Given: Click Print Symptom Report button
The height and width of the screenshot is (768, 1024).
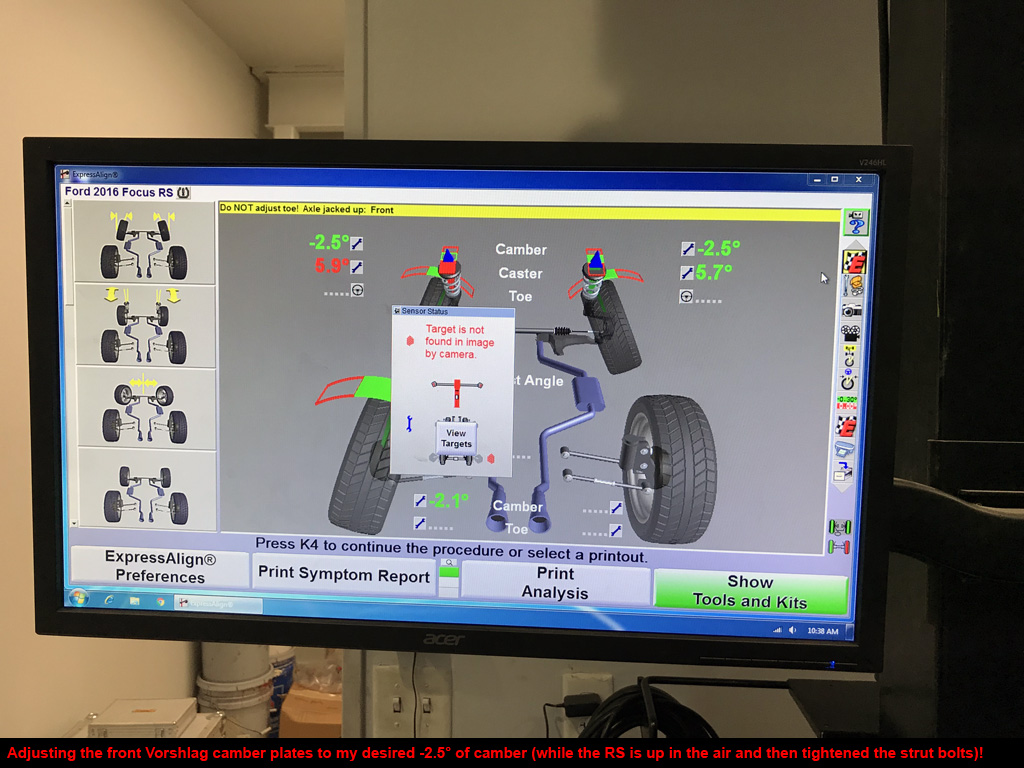Looking at the screenshot, I should pyautogui.click(x=344, y=575).
